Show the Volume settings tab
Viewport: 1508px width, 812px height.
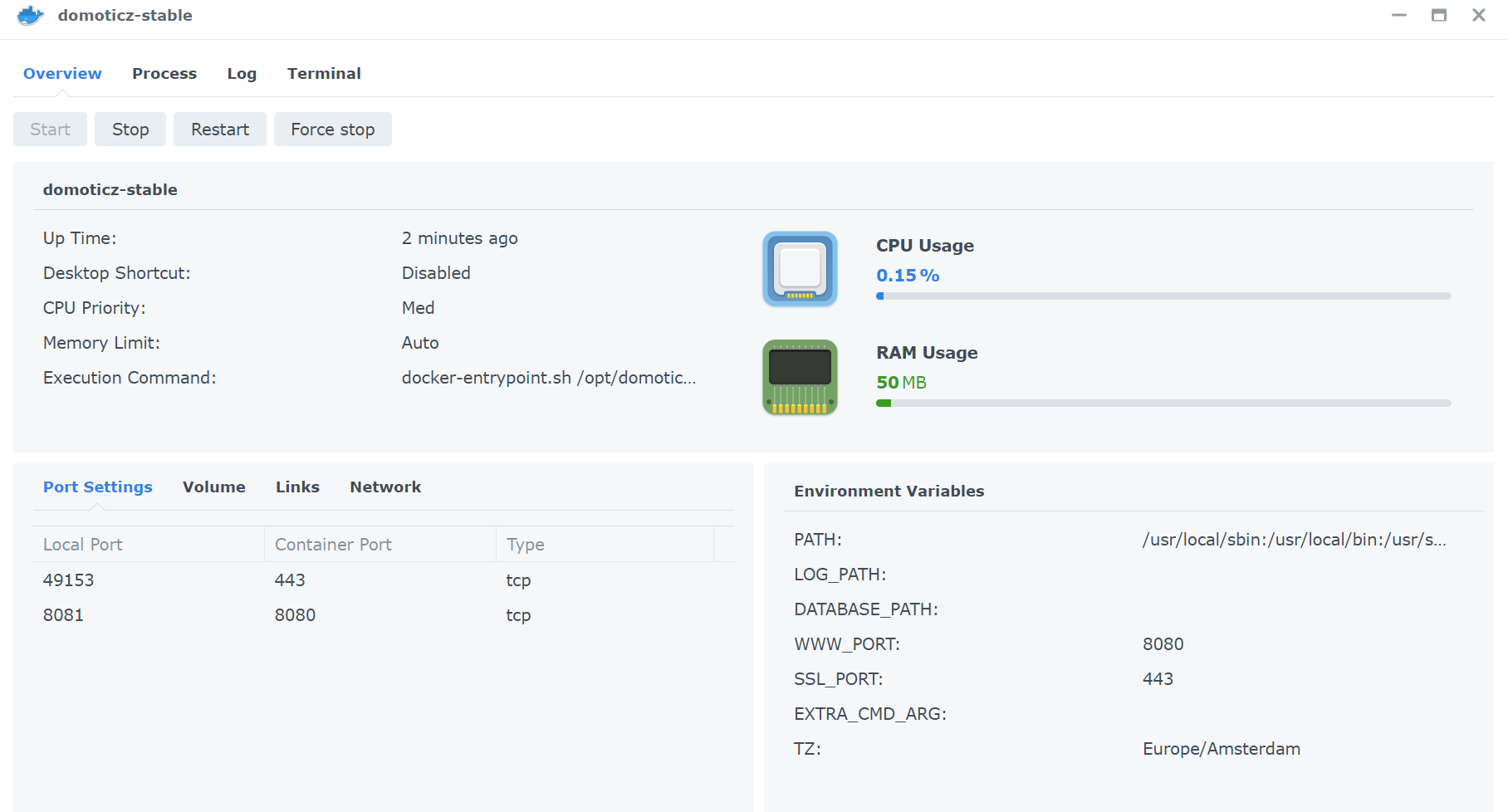coord(214,487)
